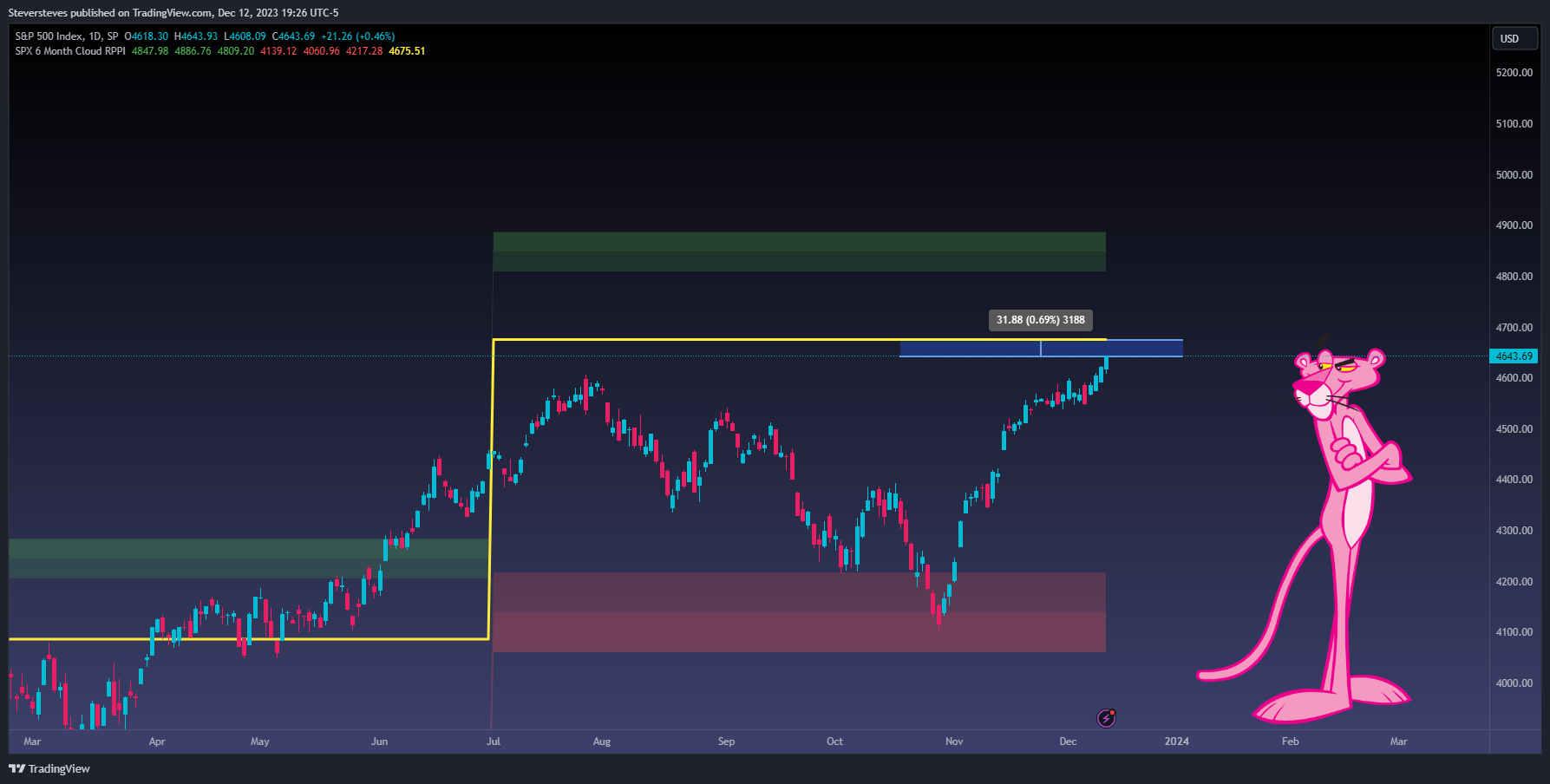The height and width of the screenshot is (784, 1550).
Task: Click the May time axis label
Action: click(x=260, y=742)
